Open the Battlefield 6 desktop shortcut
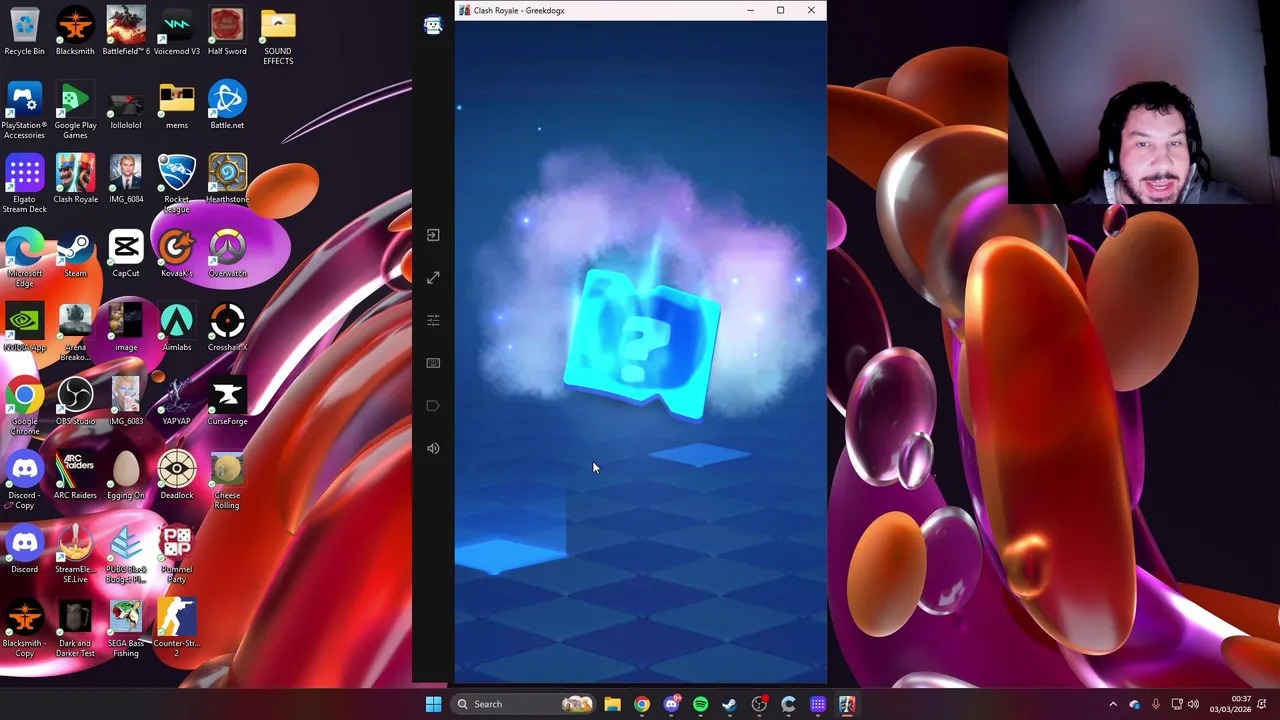Viewport: 1280px width, 720px height. [126, 33]
